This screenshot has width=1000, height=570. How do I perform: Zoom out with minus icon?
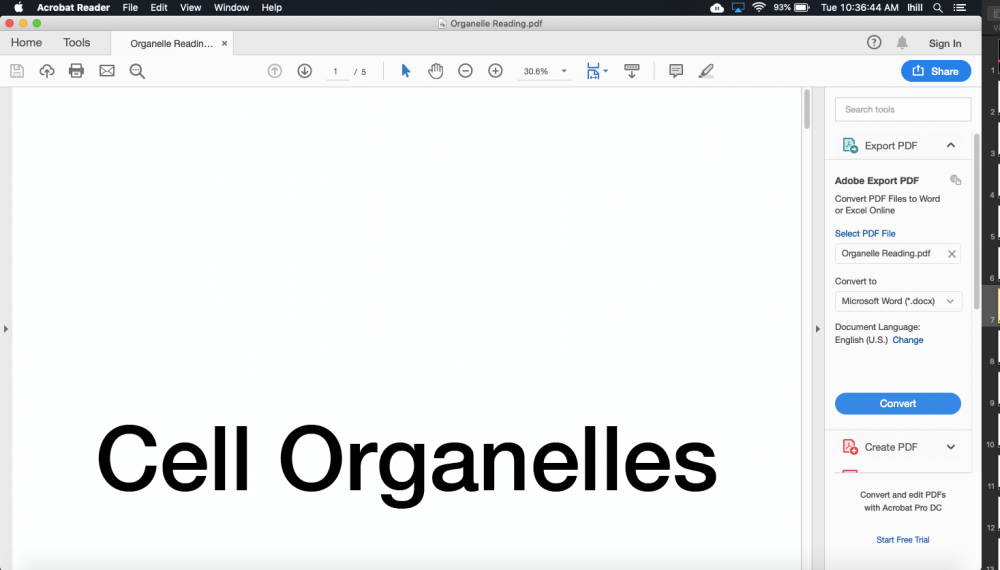pyautogui.click(x=466, y=71)
